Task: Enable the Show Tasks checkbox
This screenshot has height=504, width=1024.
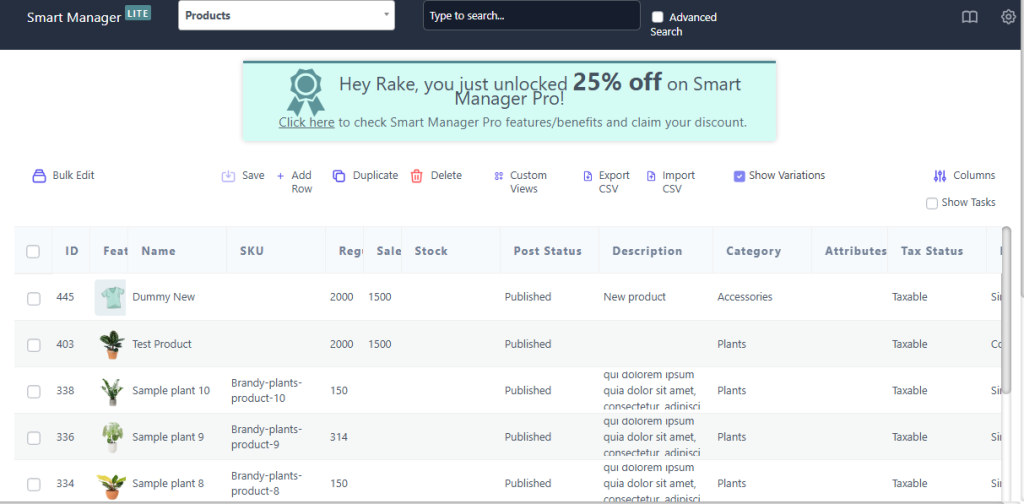Action: click(932, 203)
